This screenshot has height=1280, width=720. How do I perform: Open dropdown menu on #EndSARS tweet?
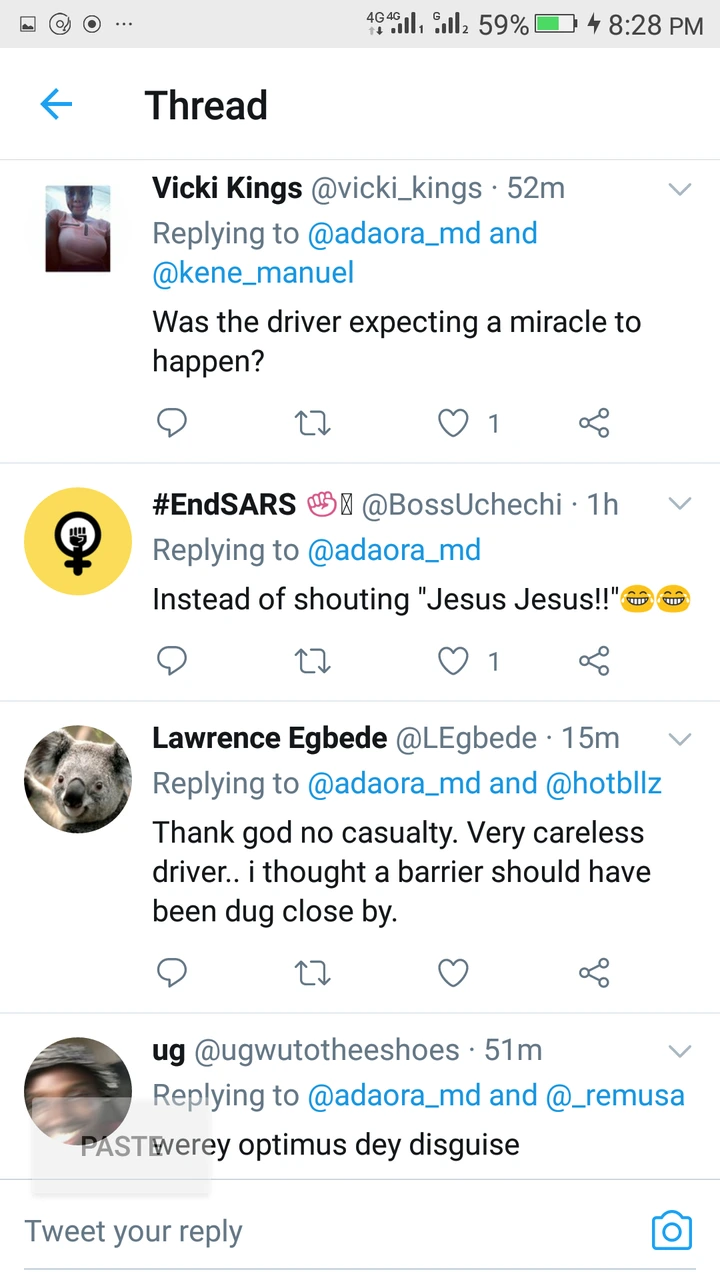pos(680,504)
